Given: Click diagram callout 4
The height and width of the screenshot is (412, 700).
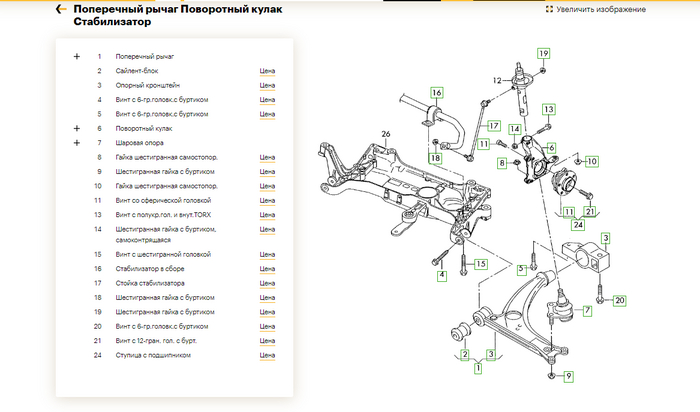Looking at the screenshot, I should [442, 275].
